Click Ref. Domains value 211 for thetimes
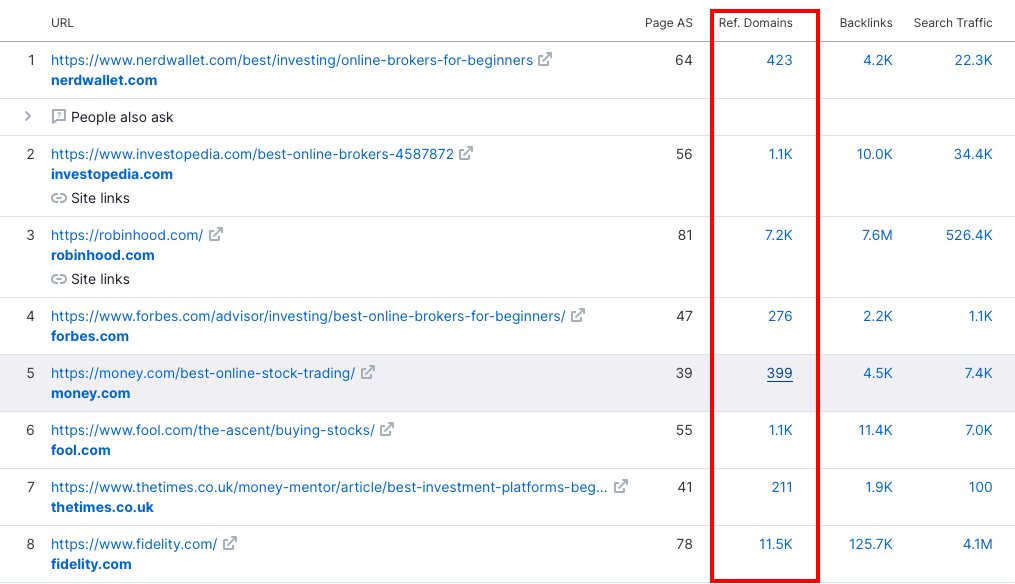The image size is (1015, 584). (x=782, y=487)
